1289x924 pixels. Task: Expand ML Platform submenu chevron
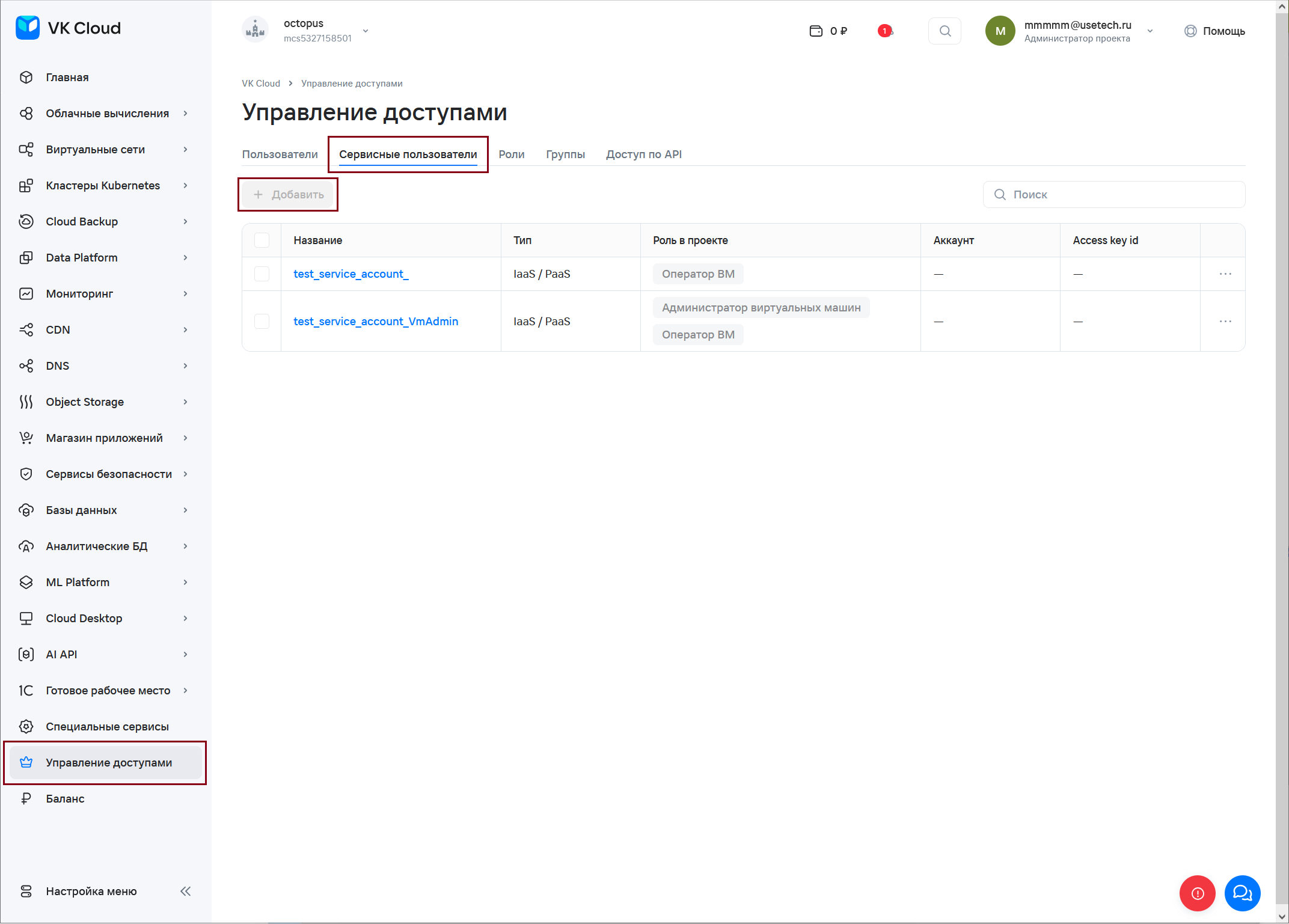(185, 583)
